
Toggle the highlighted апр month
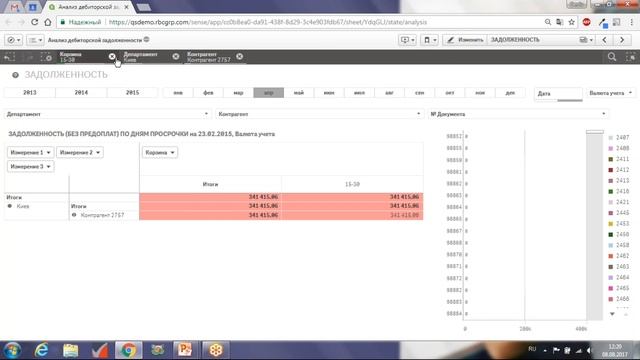click(269, 93)
